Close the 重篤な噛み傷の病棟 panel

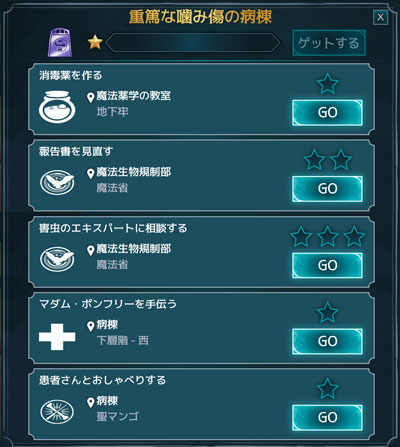(380, 17)
